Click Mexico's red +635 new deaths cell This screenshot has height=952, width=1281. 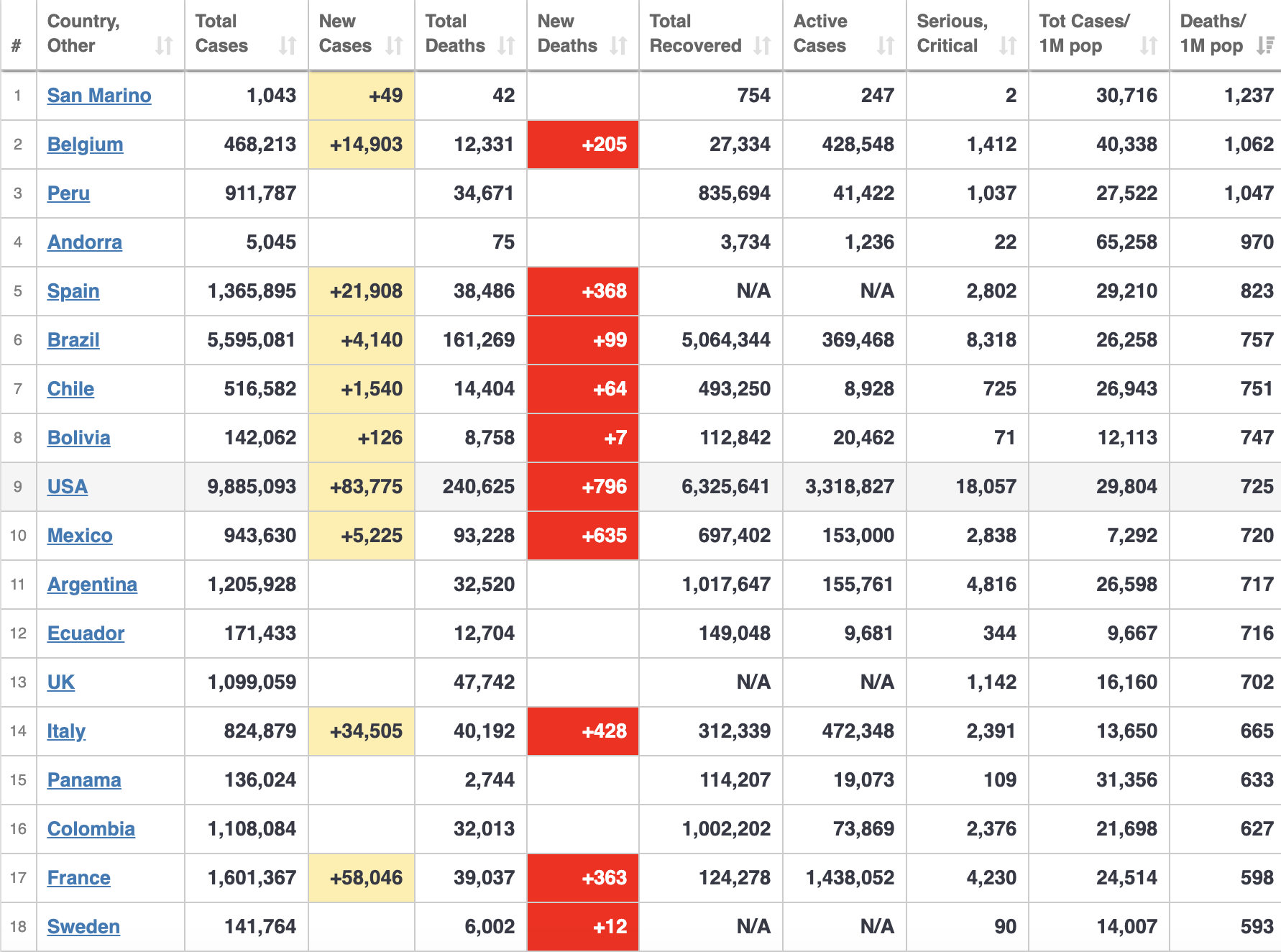583,536
